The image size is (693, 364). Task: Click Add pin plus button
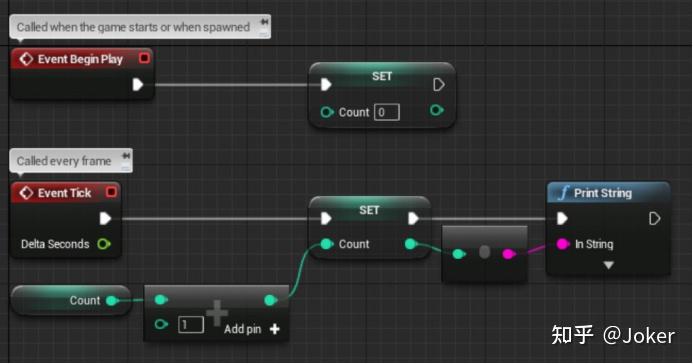click(x=274, y=329)
